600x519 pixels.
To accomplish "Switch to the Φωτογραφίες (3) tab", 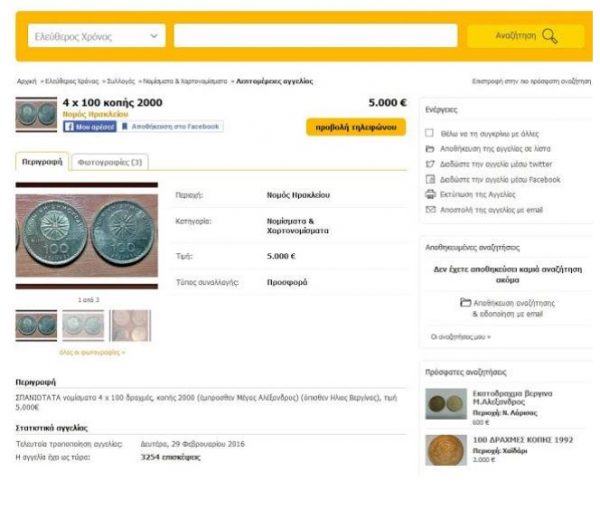I will [110, 162].
